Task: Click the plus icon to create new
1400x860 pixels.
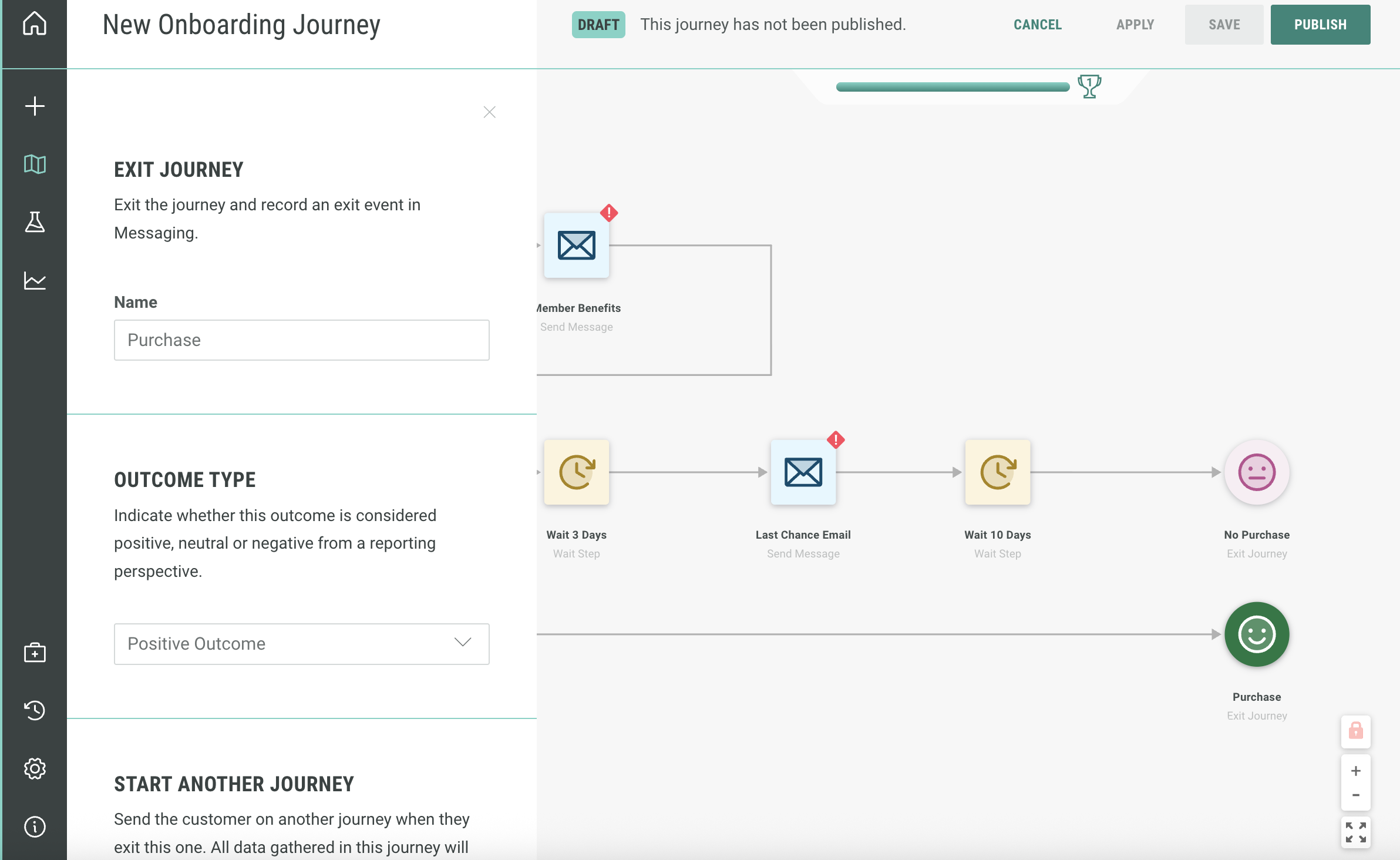Action: (x=35, y=106)
